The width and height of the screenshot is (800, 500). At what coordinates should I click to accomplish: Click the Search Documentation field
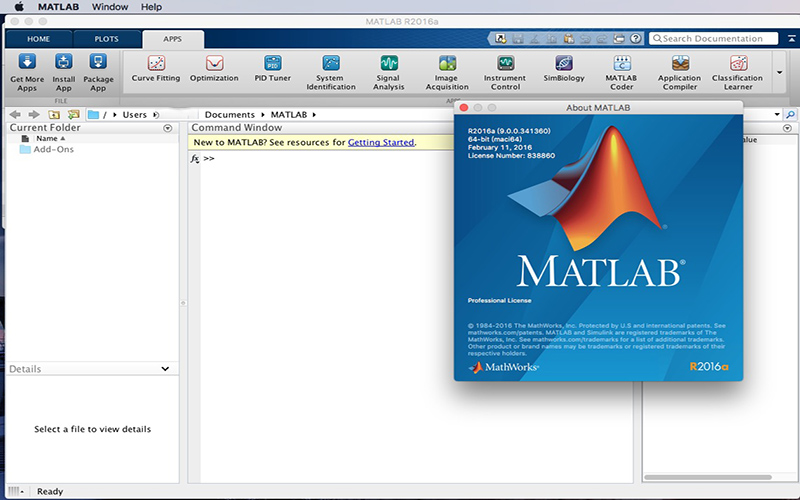click(x=713, y=38)
